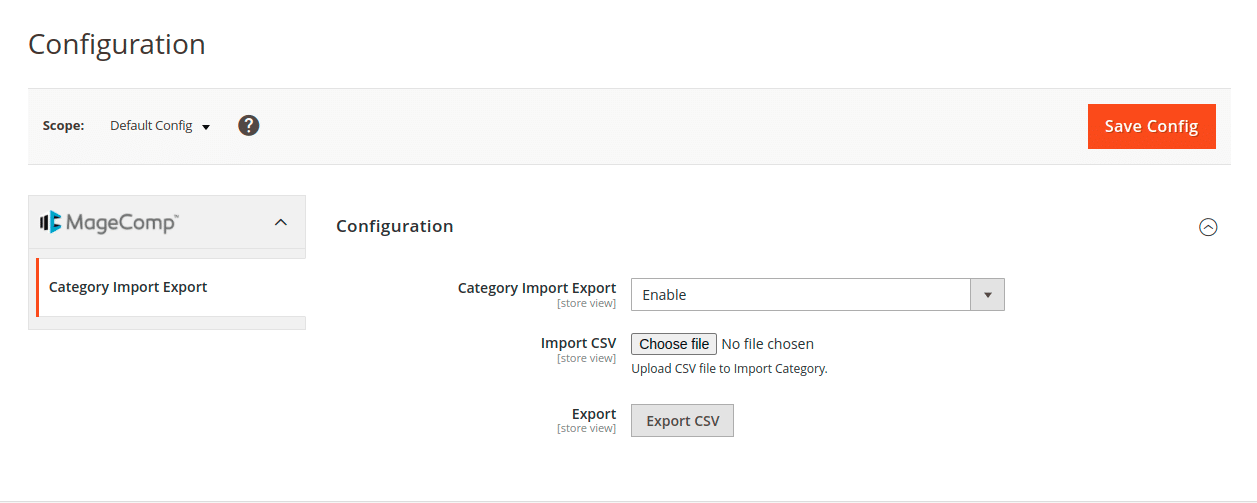Collapse the MageComp sidebar tab chevron
Viewport: 1257px width, 503px height.
tap(281, 222)
